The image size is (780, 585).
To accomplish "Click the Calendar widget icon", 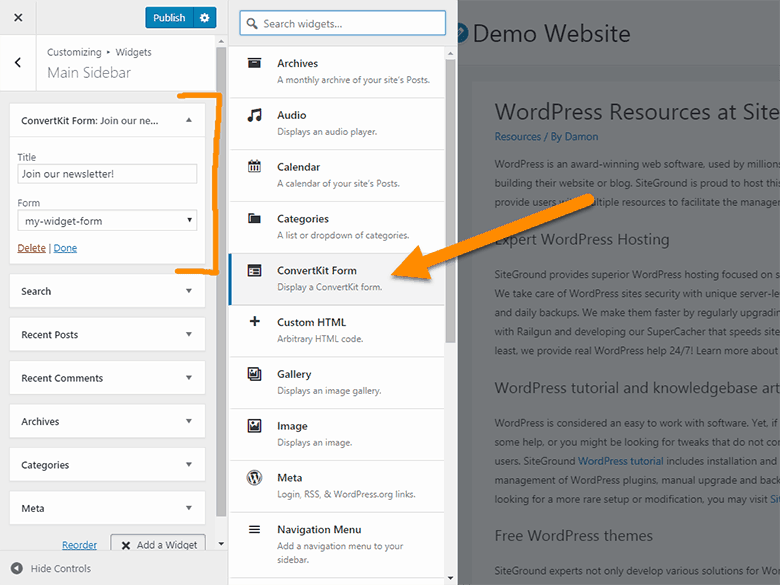I will [254, 166].
